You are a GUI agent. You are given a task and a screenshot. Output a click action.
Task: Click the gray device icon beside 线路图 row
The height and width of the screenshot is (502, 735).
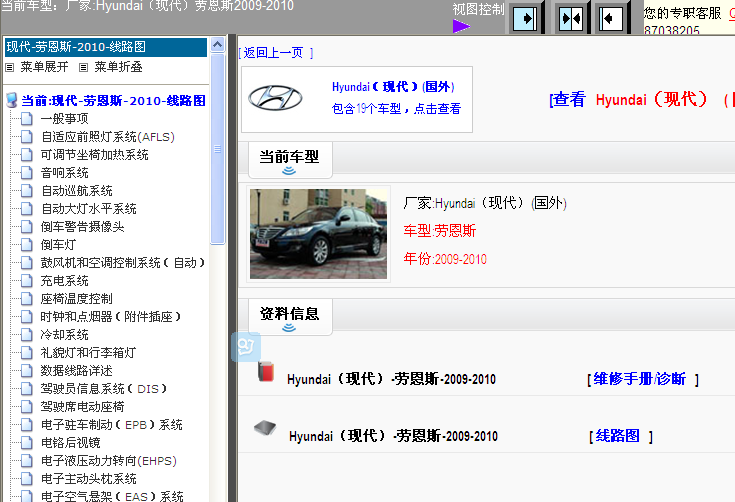265,427
